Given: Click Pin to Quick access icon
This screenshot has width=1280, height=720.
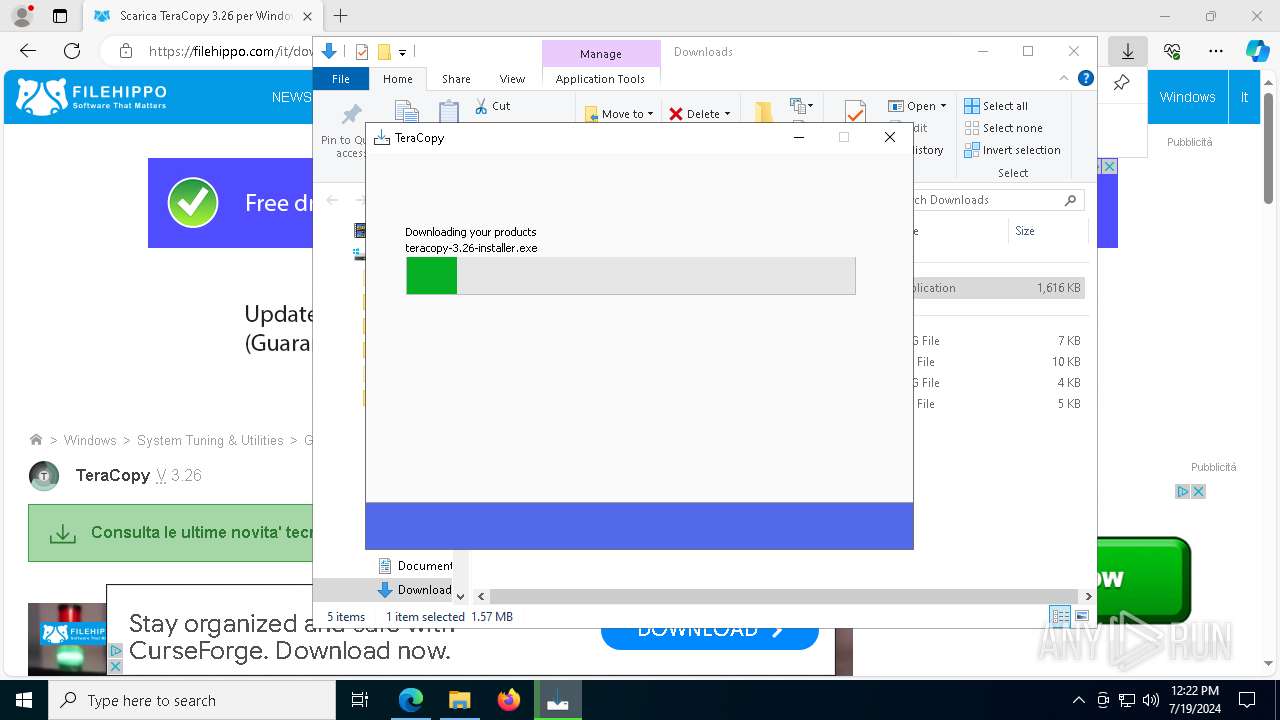Looking at the screenshot, I should pos(351,115).
